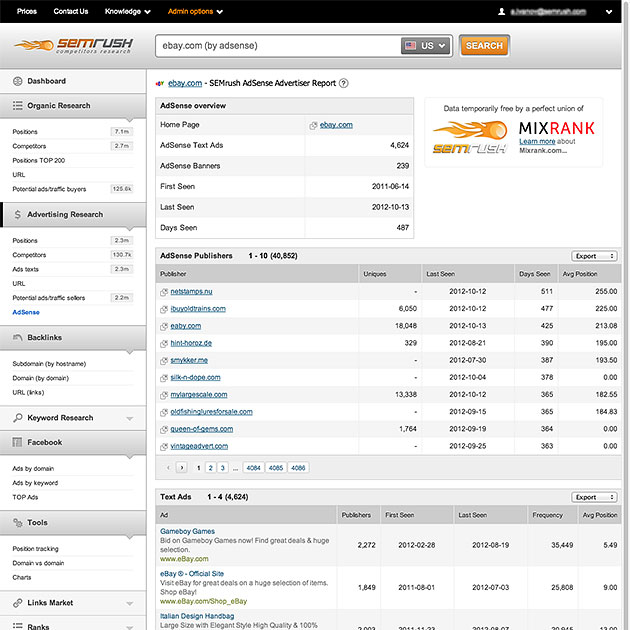Open the mylargescale.com publisher link
This screenshot has width=630, height=630.
pos(199,395)
